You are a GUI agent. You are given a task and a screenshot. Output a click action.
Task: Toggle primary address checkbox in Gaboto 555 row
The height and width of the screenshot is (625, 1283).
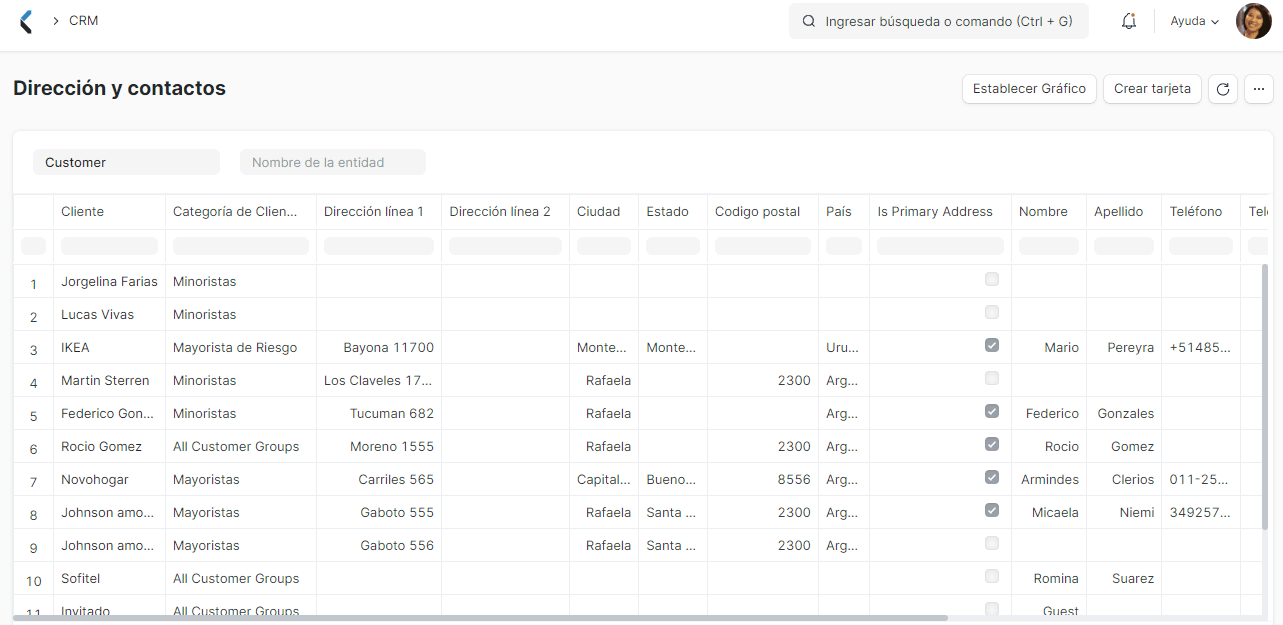(992, 510)
